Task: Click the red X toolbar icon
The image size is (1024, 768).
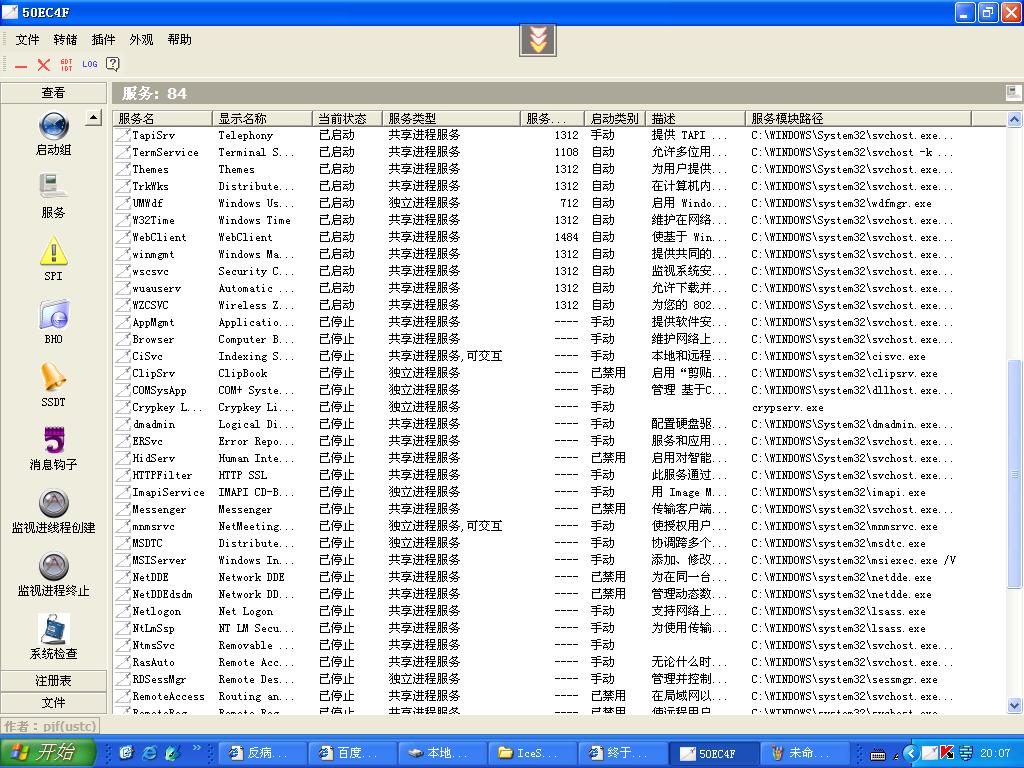Action: pos(44,65)
